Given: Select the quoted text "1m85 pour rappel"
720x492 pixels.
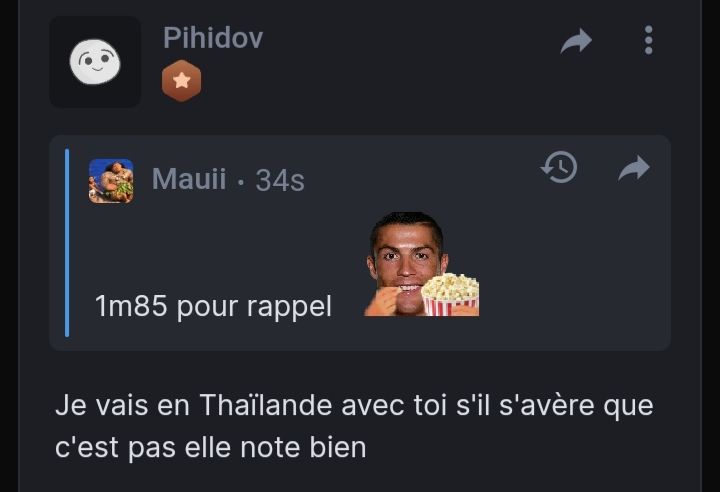Looking at the screenshot, I should click(x=213, y=306).
